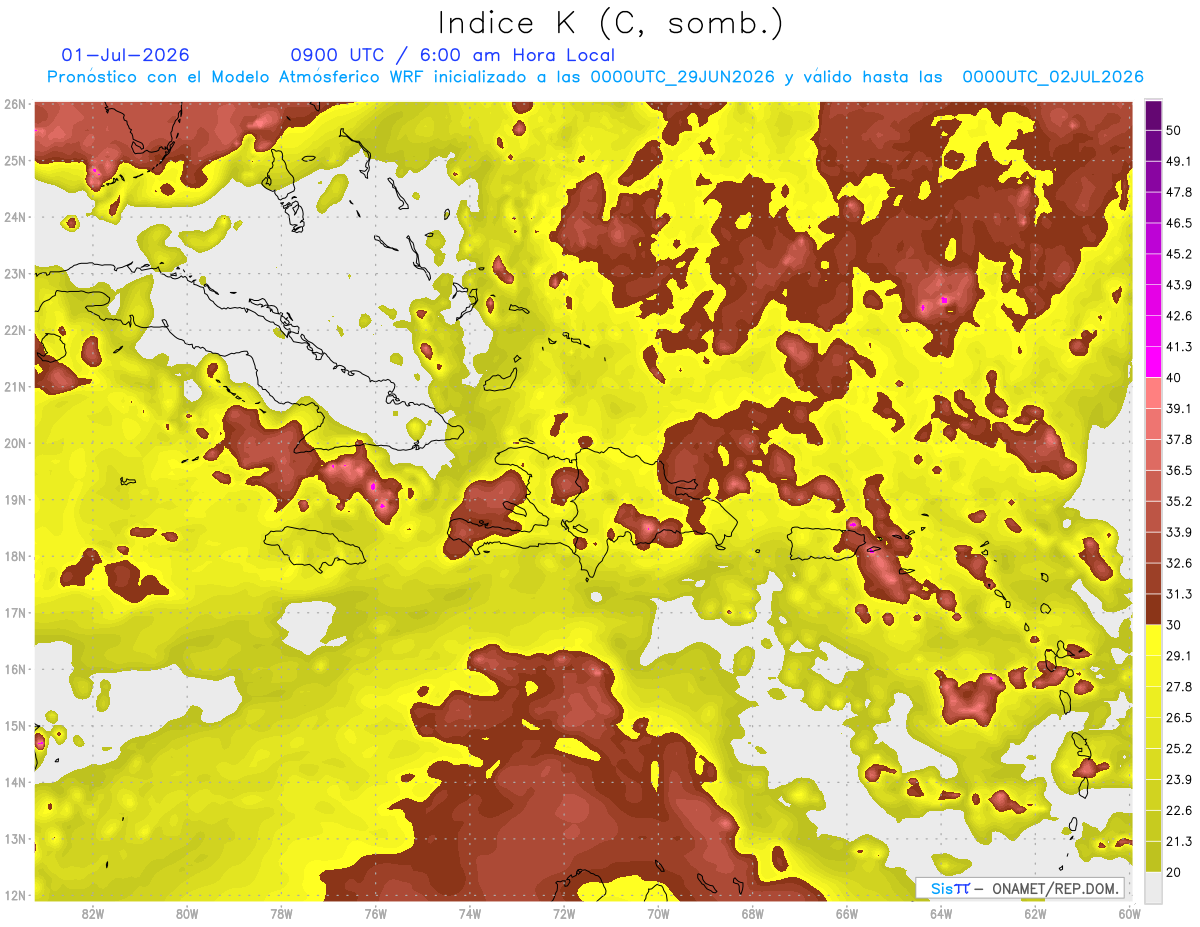Click the latitude axis label "19N"
The image size is (1200, 927).
point(15,500)
